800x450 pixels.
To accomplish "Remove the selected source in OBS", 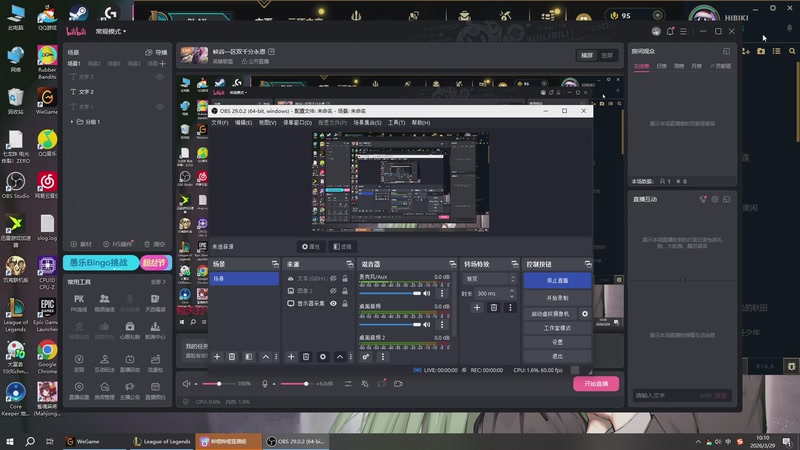I will coord(306,357).
